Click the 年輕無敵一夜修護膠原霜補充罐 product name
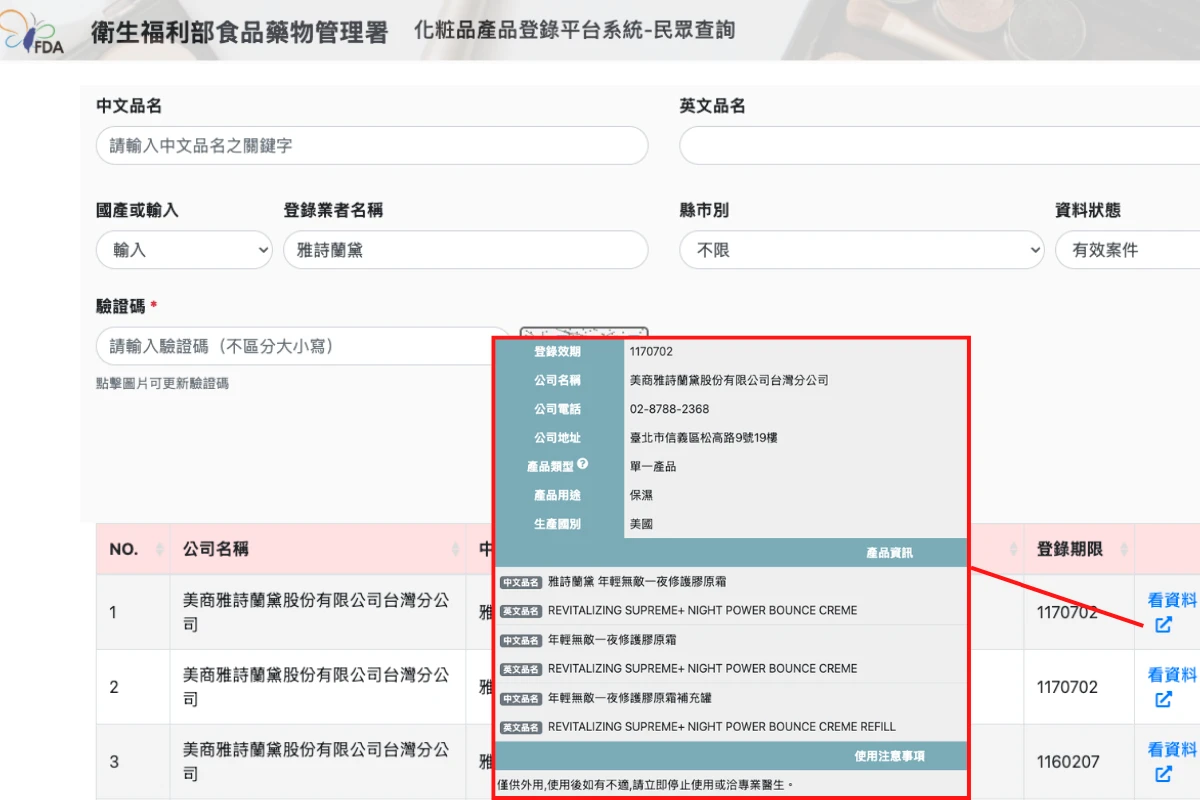This screenshot has height=800, width=1200. (x=630, y=697)
